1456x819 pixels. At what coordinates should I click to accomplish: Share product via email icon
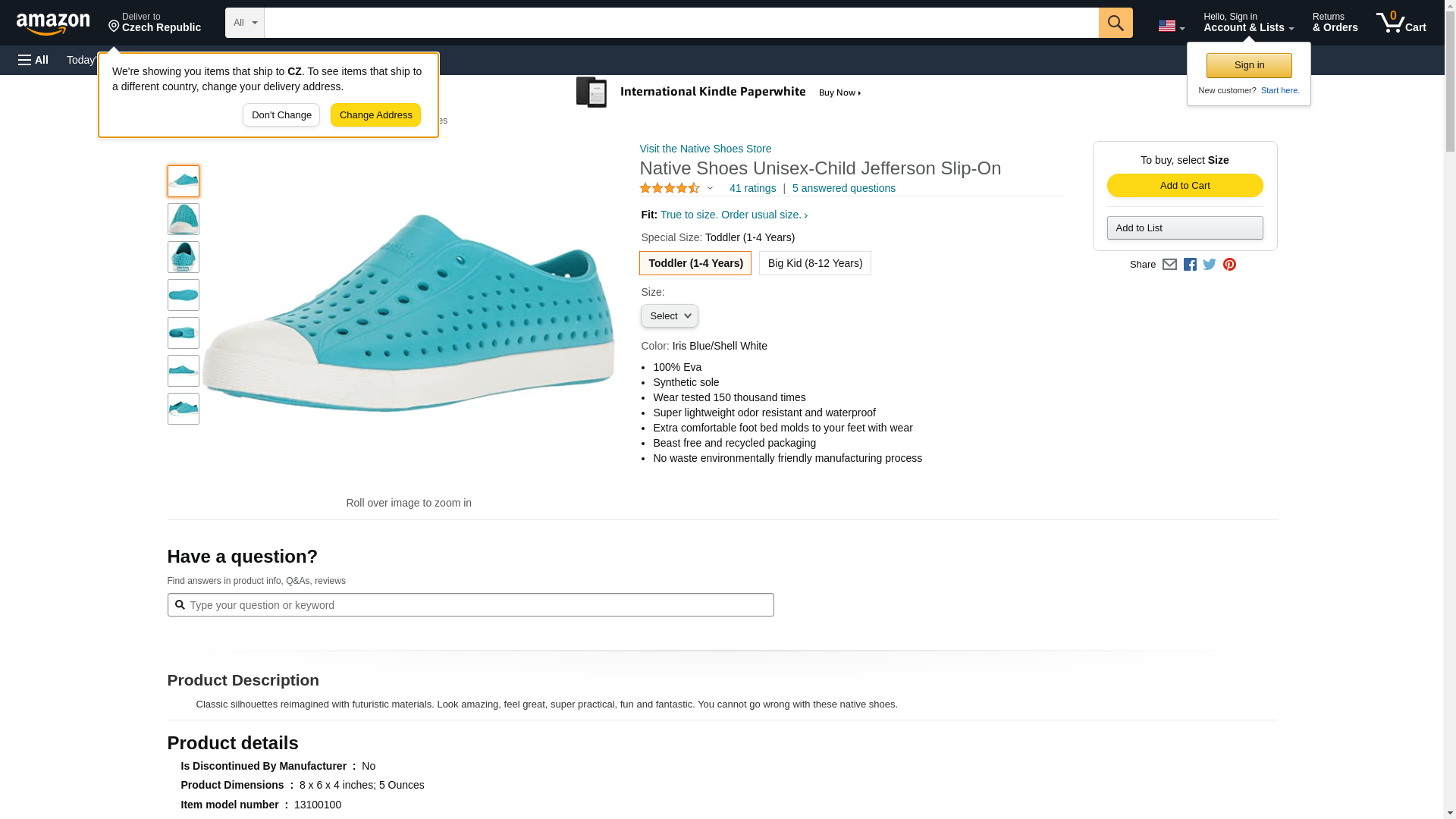point(1169,265)
